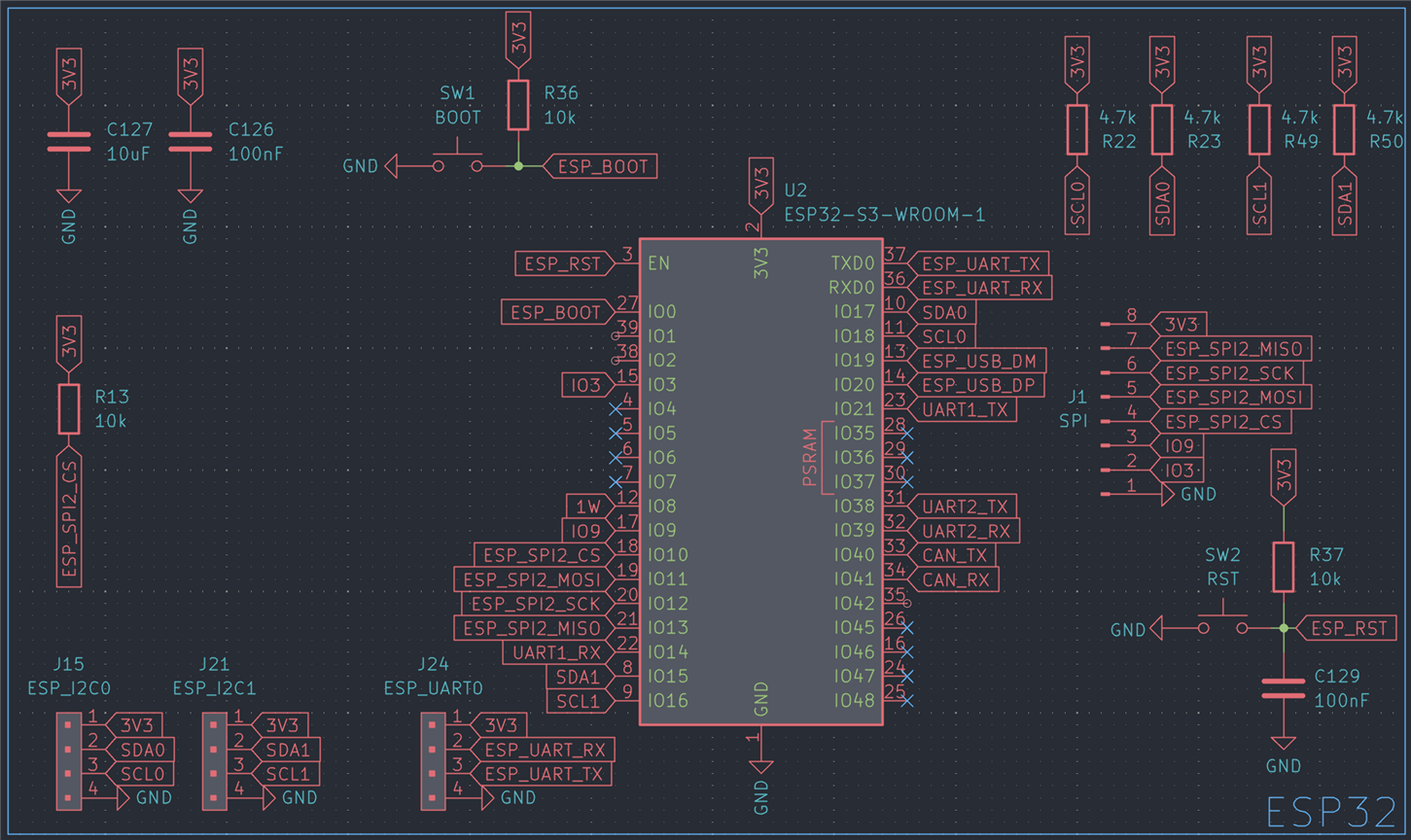
Task: Select the ESP_RST label at EN pin 3
Action: pyautogui.click(x=565, y=263)
